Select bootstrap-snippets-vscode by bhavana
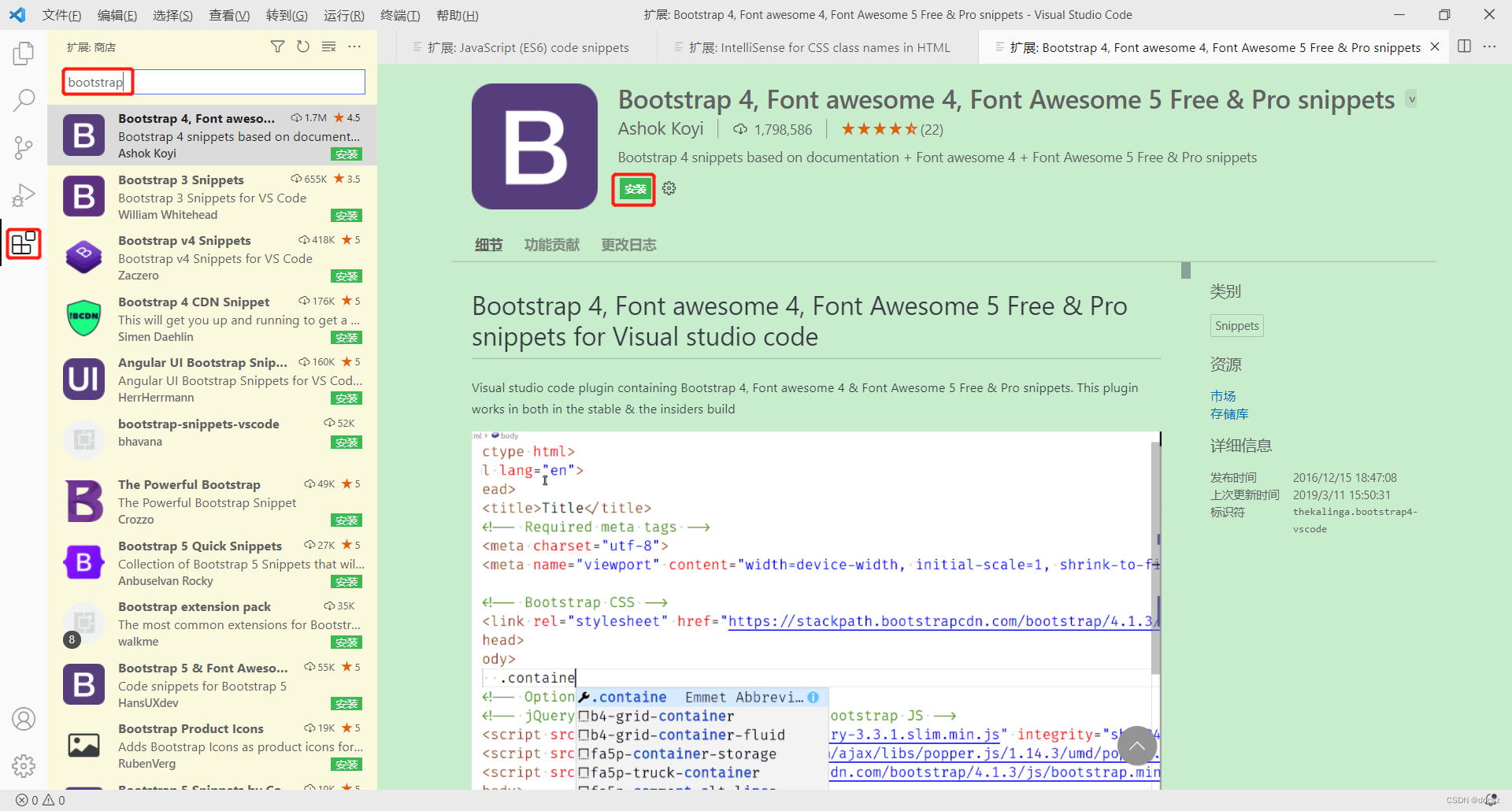This screenshot has height=811, width=1512. coord(212,441)
